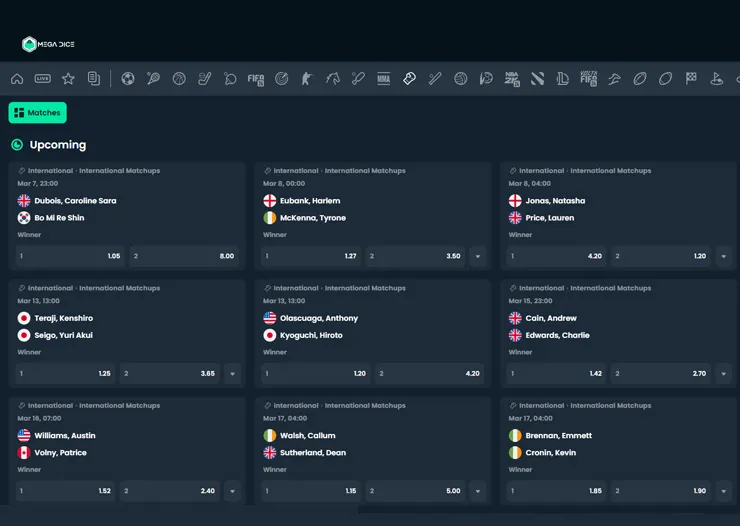Bet on Kyoguchi at odds 4.20
740x526 pixels.
[430, 374]
